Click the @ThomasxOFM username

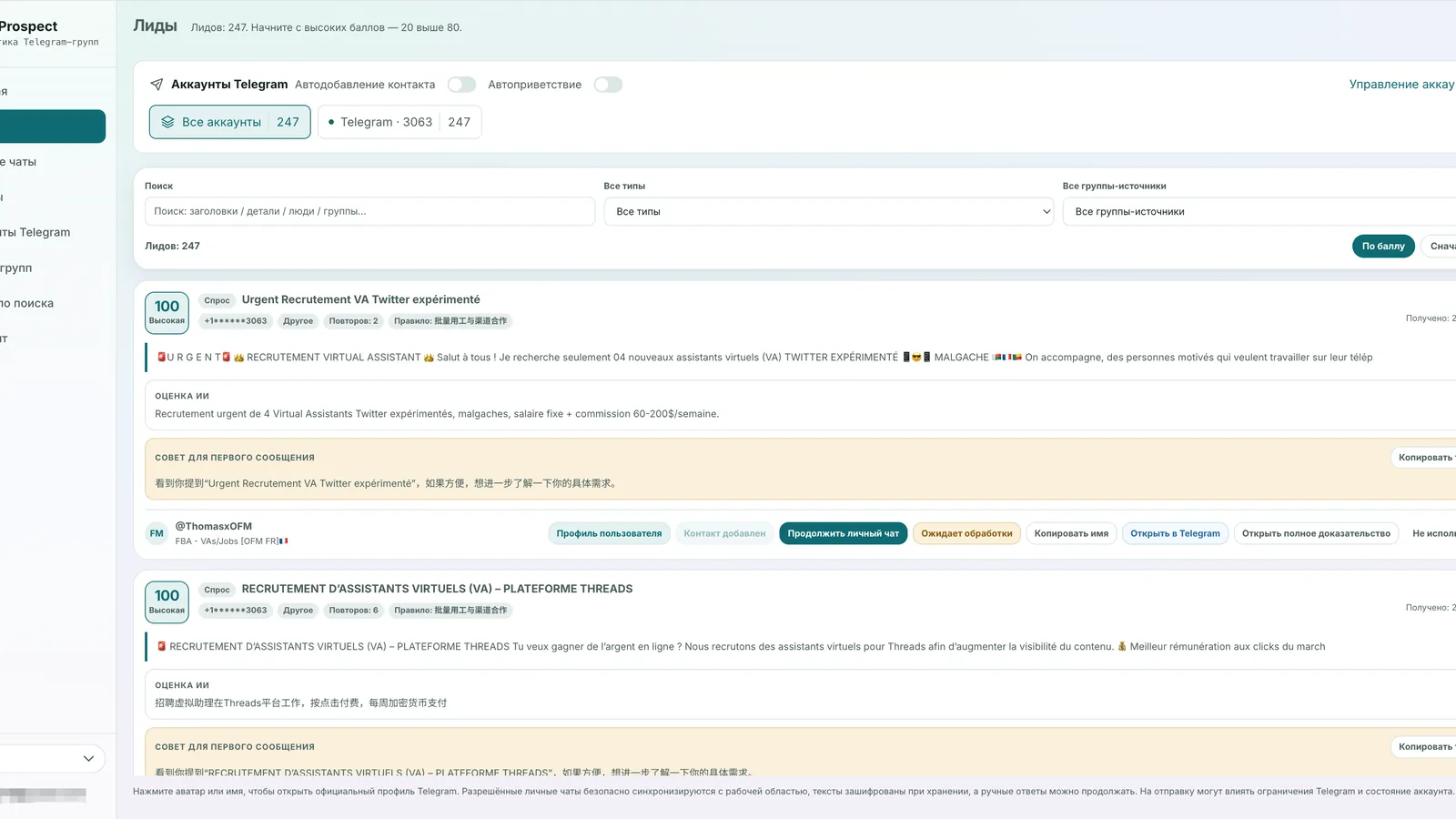pos(214,526)
